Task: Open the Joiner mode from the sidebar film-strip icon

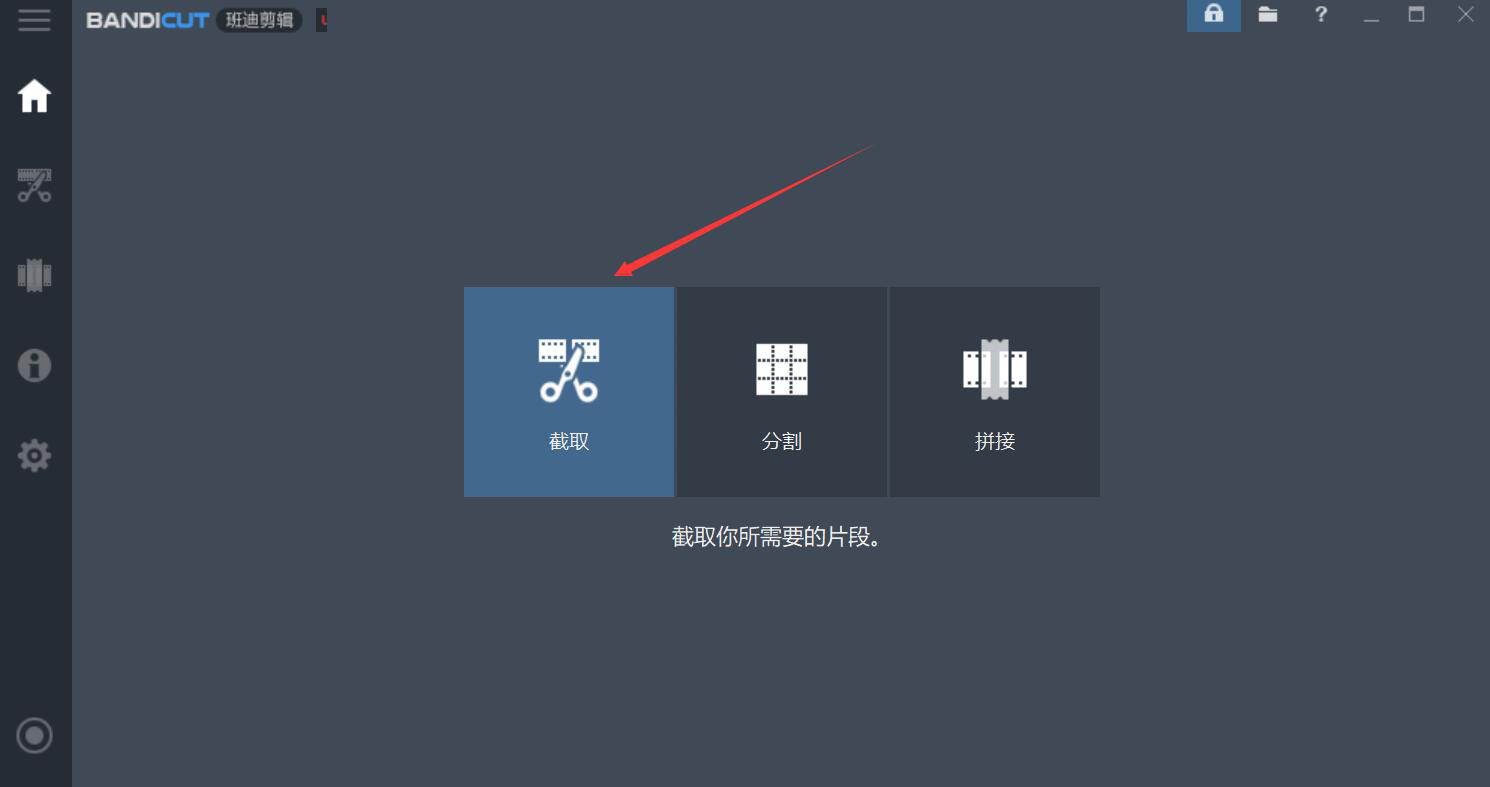Action: click(34, 275)
